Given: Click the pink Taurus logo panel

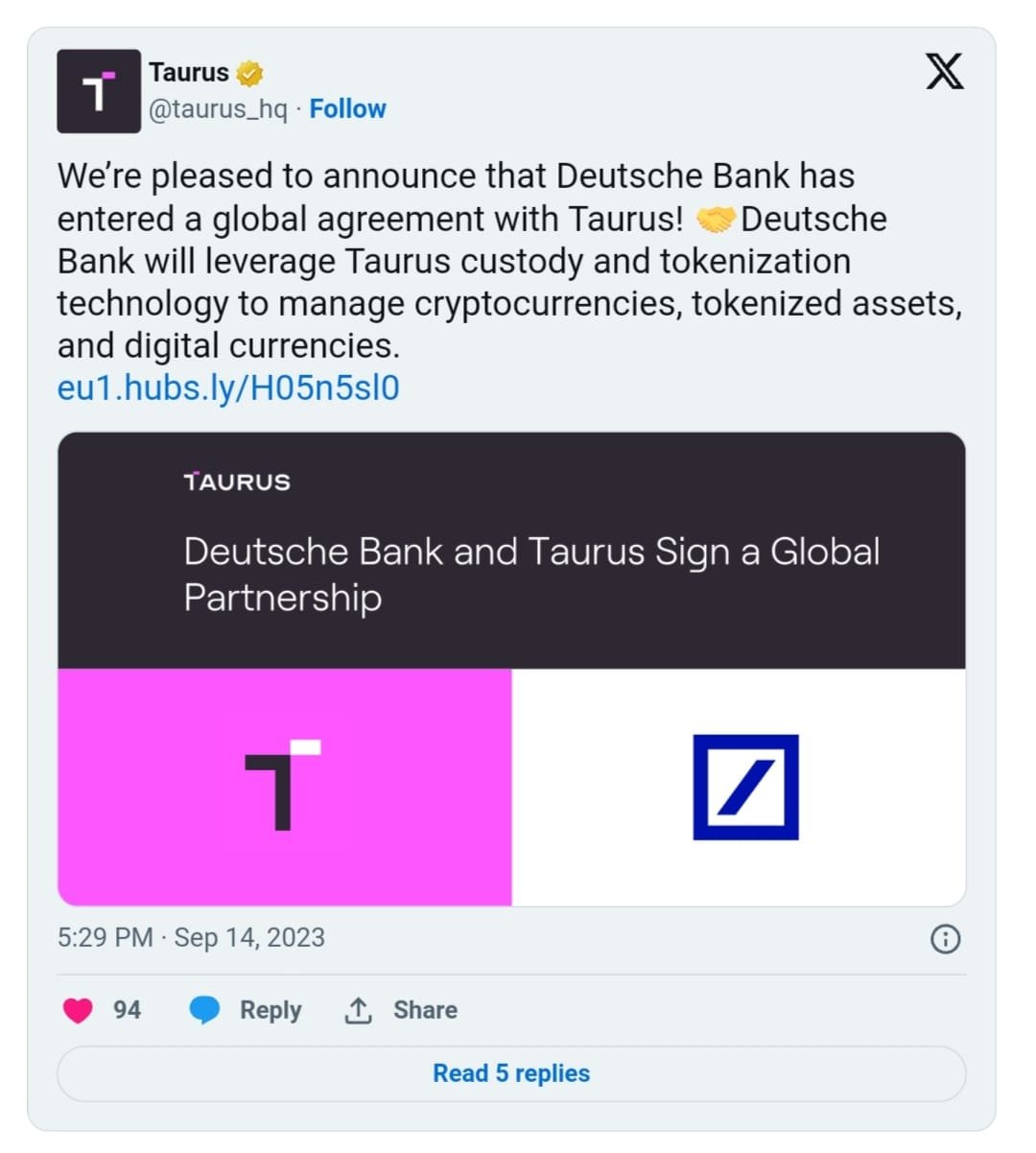Looking at the screenshot, I should click(285, 787).
